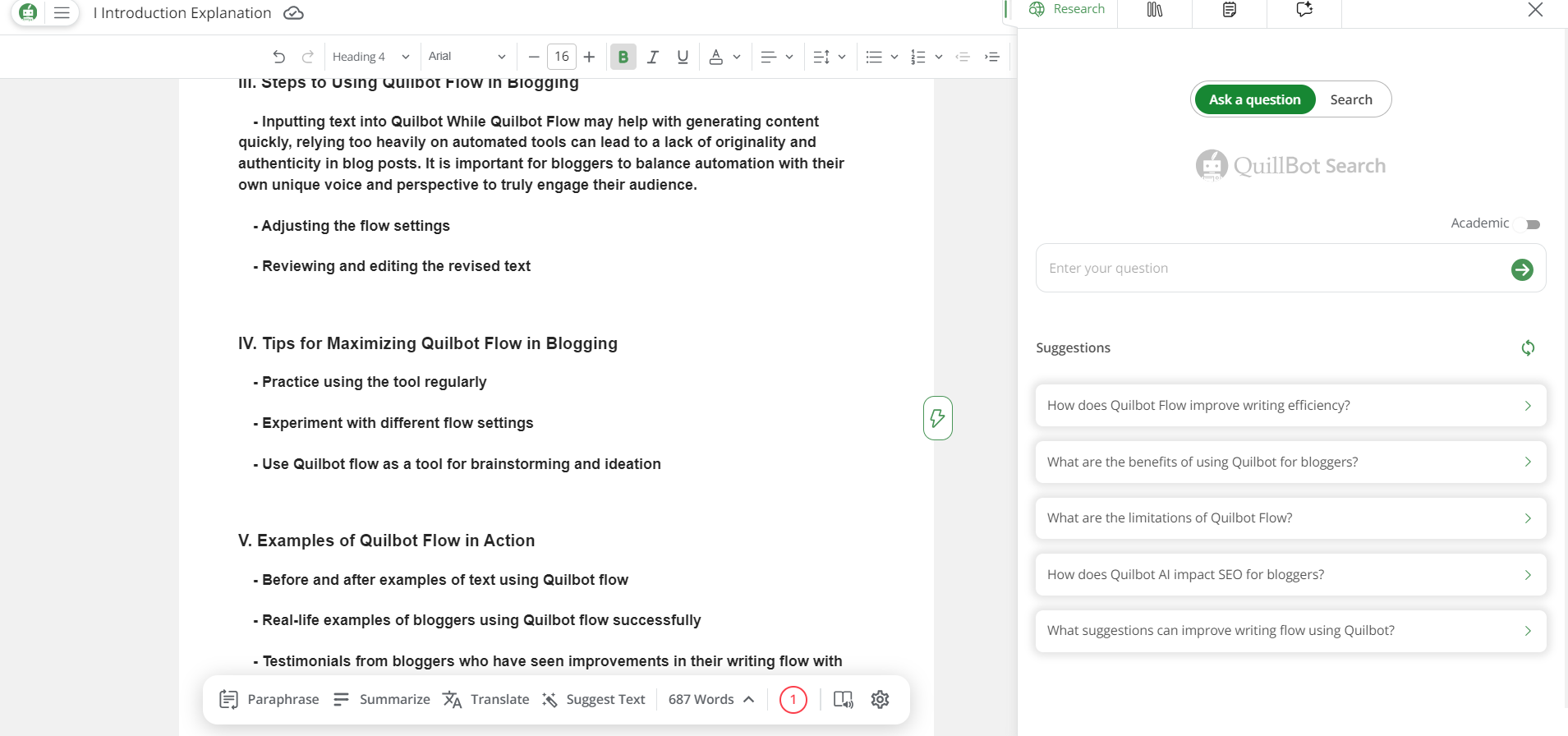Click Suggest Text button
The height and width of the screenshot is (736, 1568).
pos(594,699)
